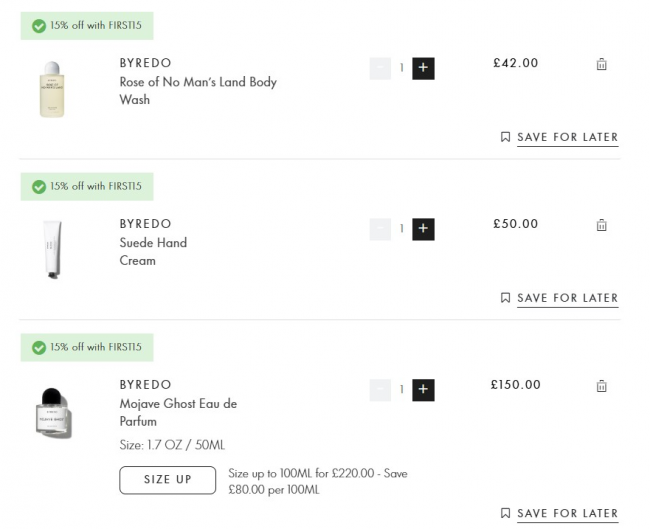Open Mojave Ghost Eau de Parfum product title
The image size is (650, 529).
(x=178, y=412)
